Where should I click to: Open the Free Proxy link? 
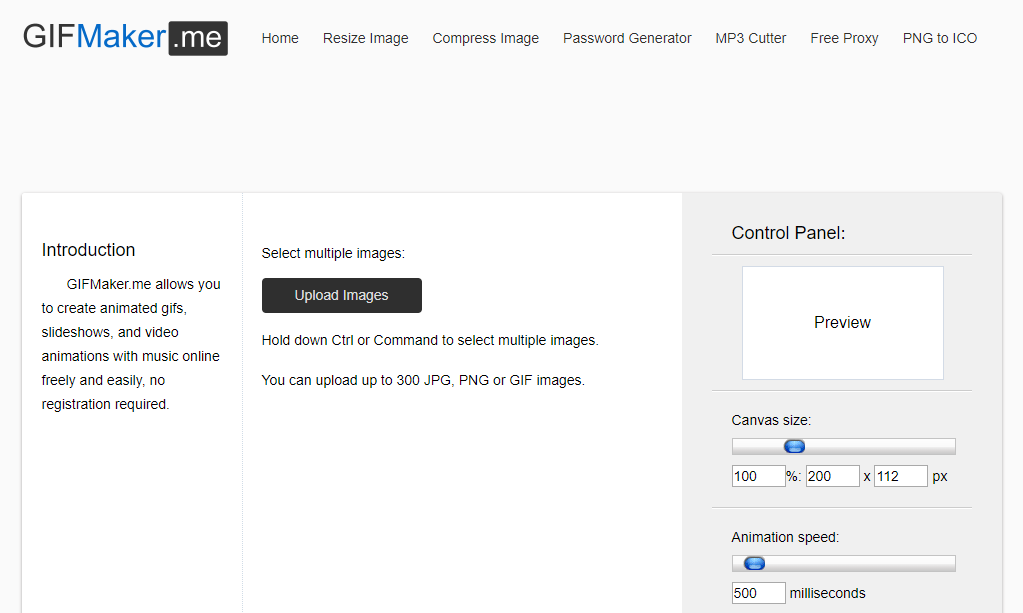(x=844, y=38)
